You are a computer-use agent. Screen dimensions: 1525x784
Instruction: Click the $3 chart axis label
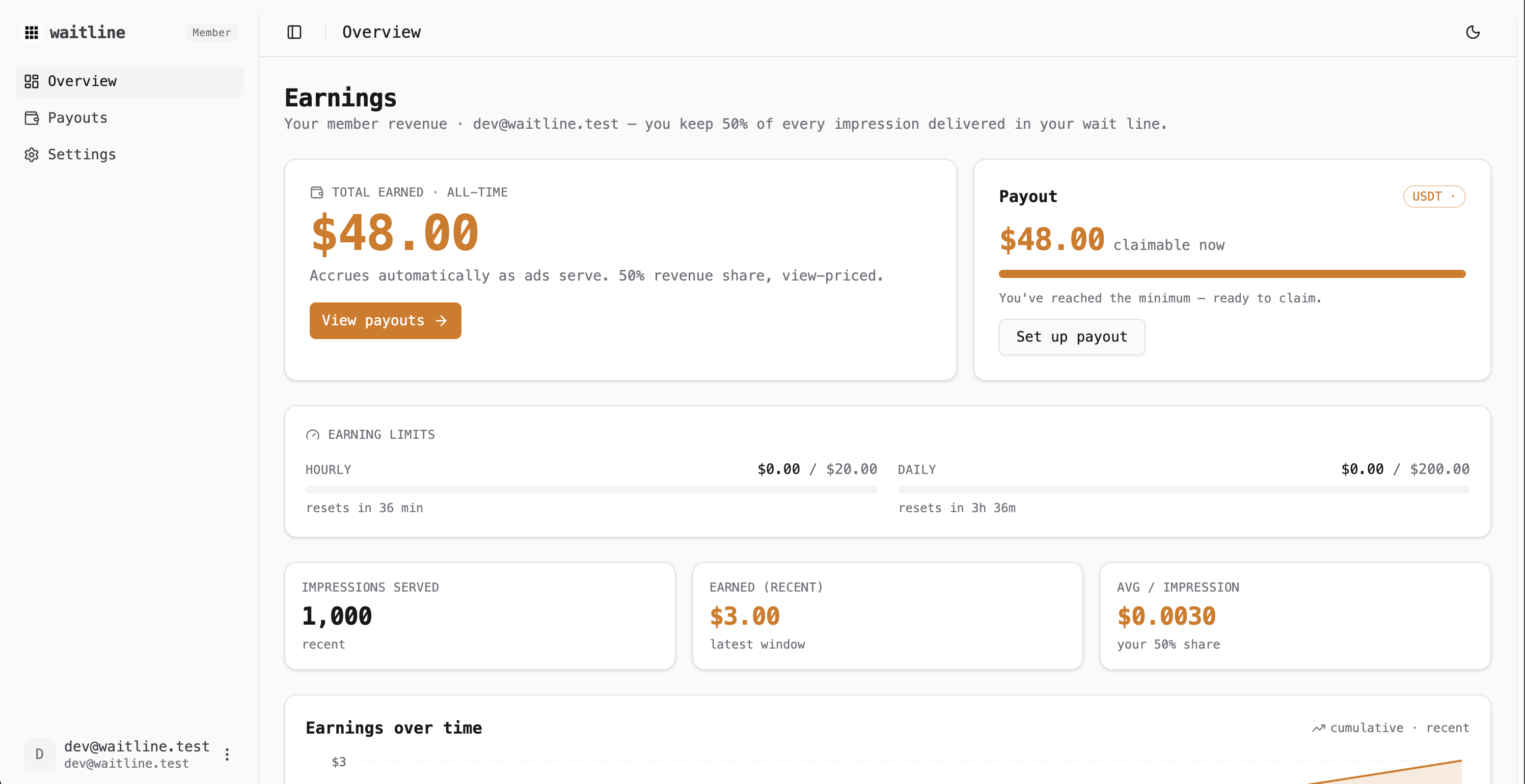(339, 762)
